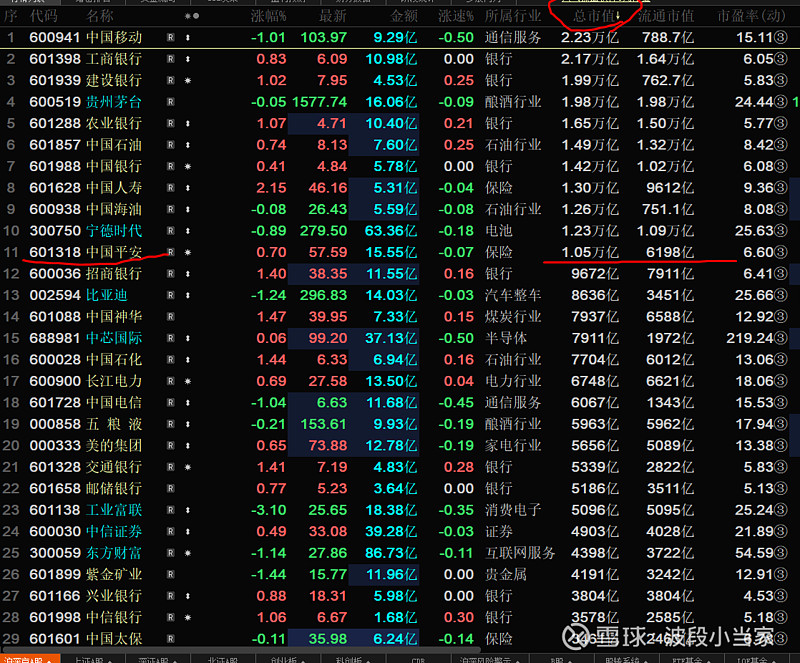Click the 代码 column header
Image resolution: width=800 pixels, height=663 pixels.
pos(44,16)
